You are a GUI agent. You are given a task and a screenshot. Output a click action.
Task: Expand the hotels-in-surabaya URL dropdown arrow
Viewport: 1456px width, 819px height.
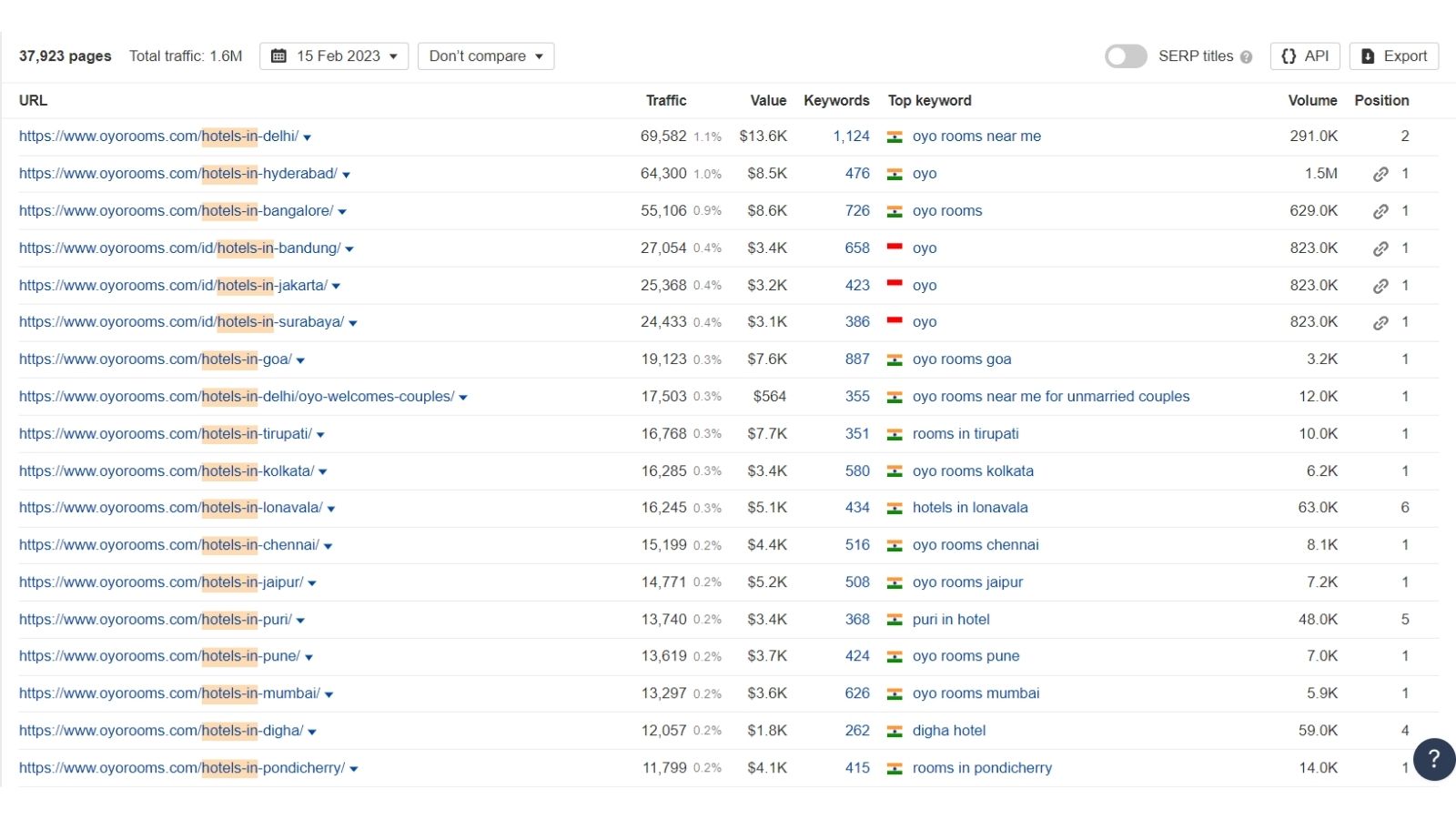tap(353, 323)
